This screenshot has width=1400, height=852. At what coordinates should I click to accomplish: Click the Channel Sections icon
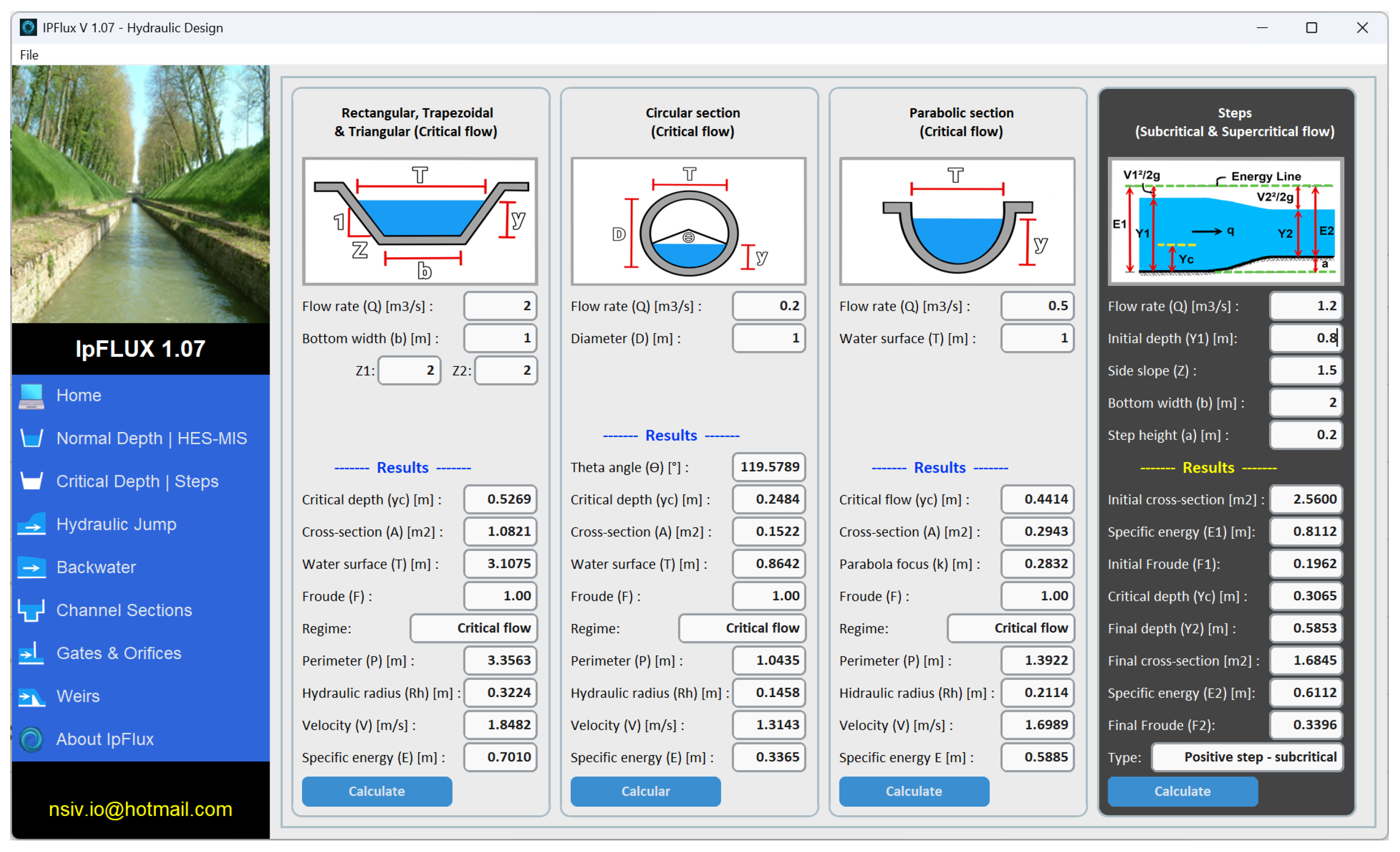click(x=31, y=611)
